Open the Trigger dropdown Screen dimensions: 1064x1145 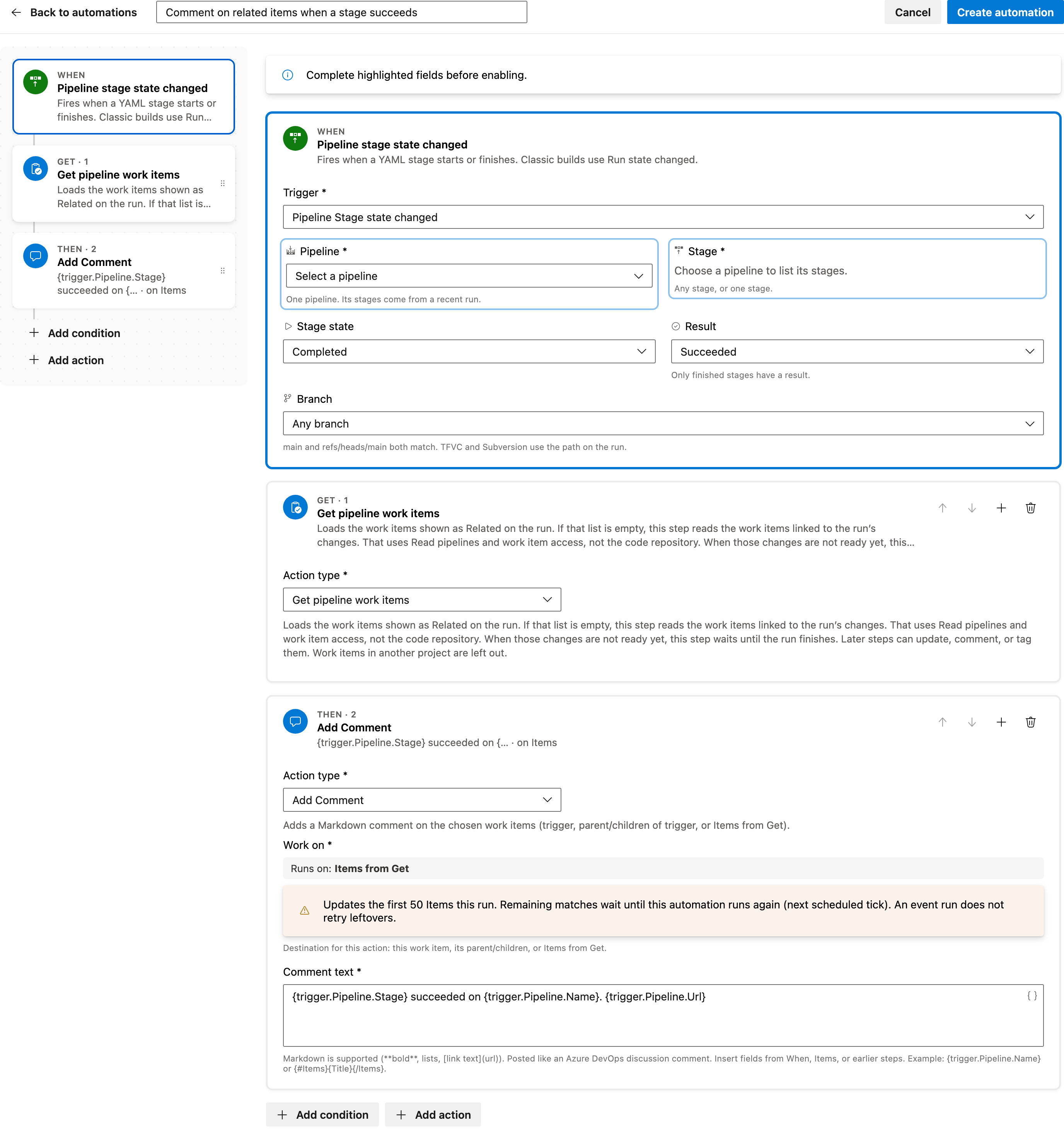pyautogui.click(x=663, y=217)
